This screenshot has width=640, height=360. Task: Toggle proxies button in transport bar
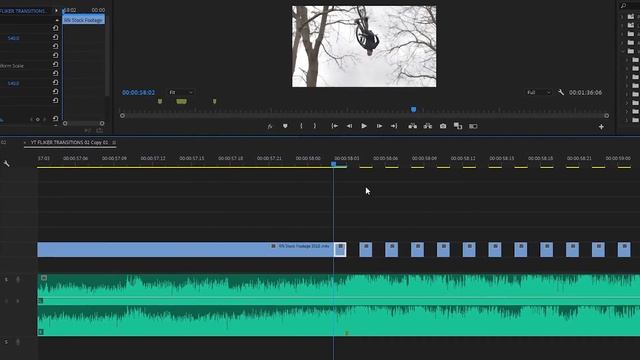(x=473, y=126)
